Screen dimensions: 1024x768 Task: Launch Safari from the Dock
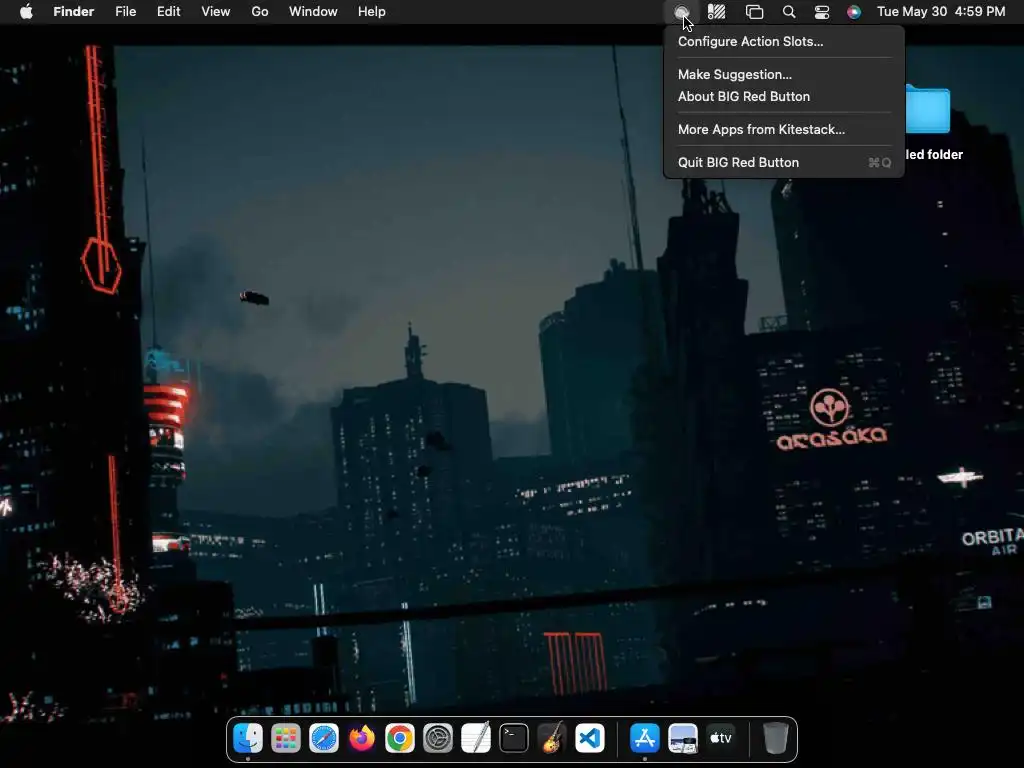pos(324,739)
